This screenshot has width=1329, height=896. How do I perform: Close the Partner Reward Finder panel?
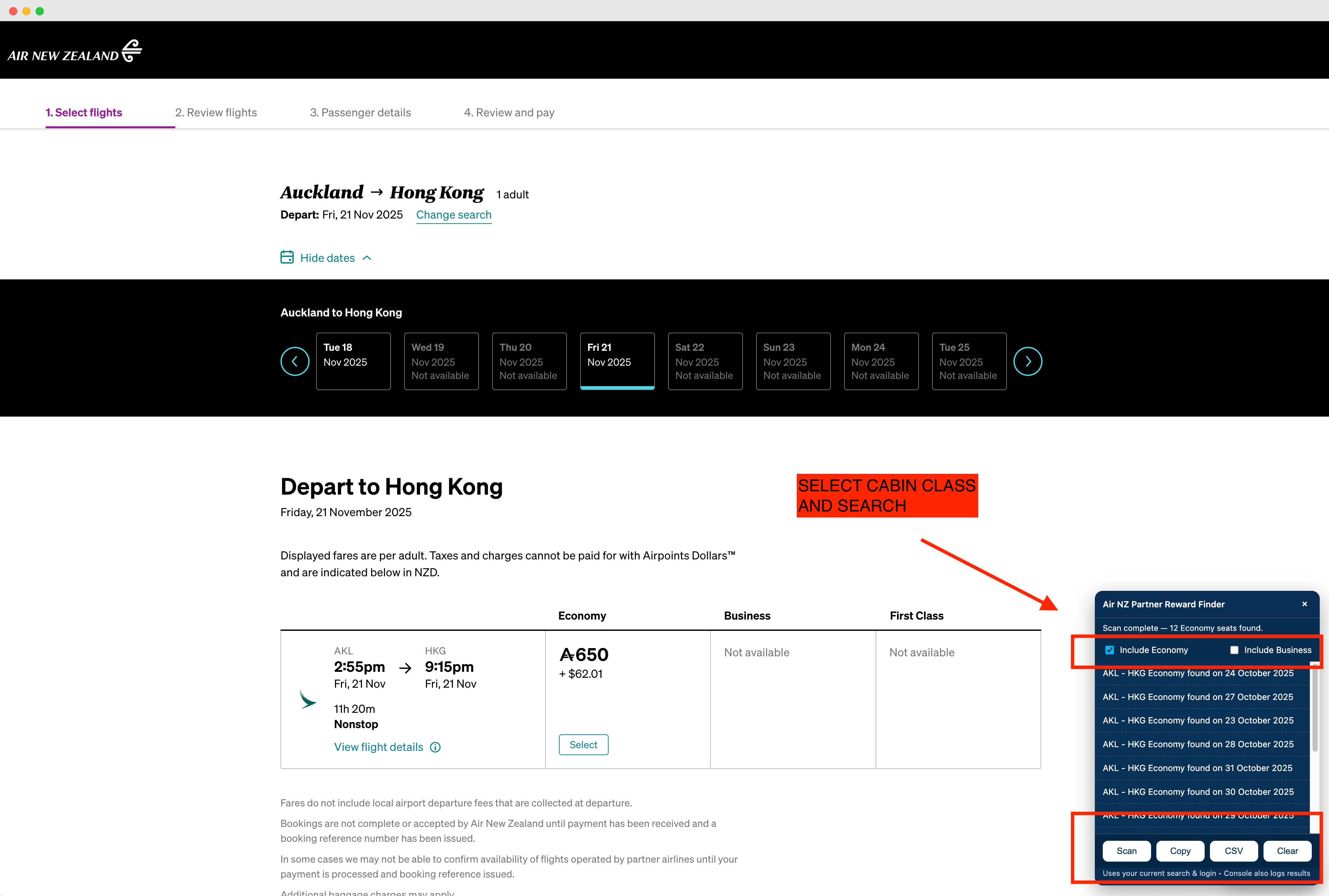[x=1305, y=604]
